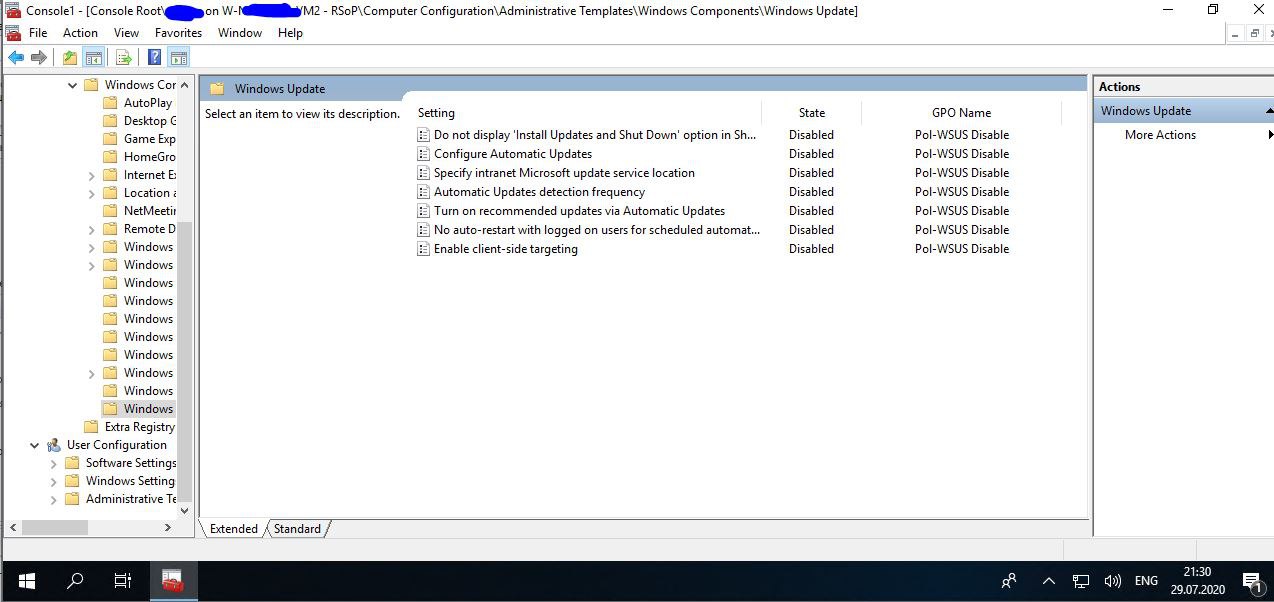Screen dimensions: 1274x602
Task: Click the volume speaker tray icon
Action: (x=1112, y=581)
